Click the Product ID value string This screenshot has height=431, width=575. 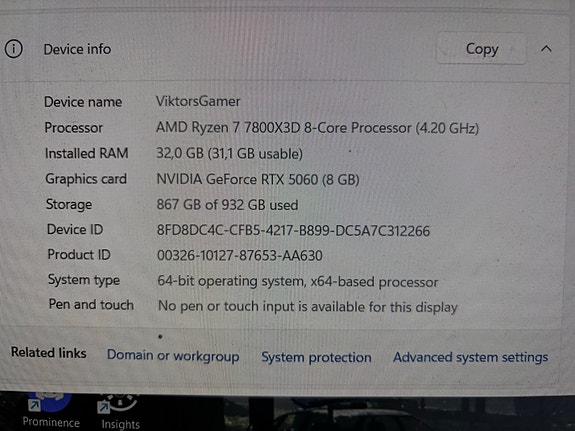(240, 255)
